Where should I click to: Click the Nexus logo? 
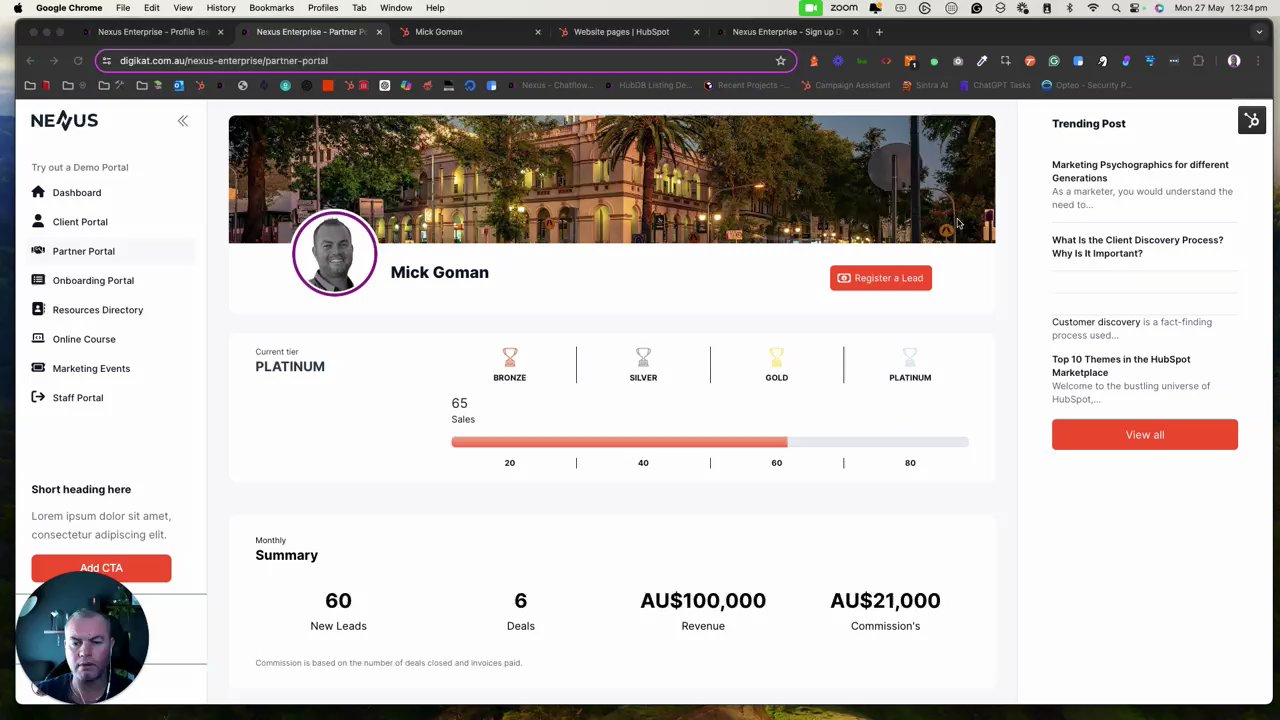point(64,121)
